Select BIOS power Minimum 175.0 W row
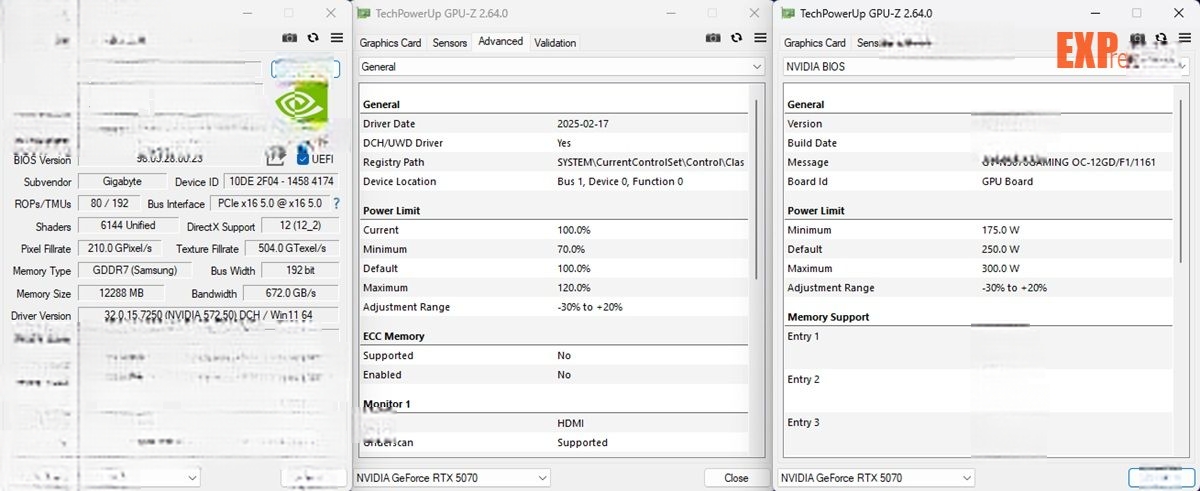 [x=978, y=230]
